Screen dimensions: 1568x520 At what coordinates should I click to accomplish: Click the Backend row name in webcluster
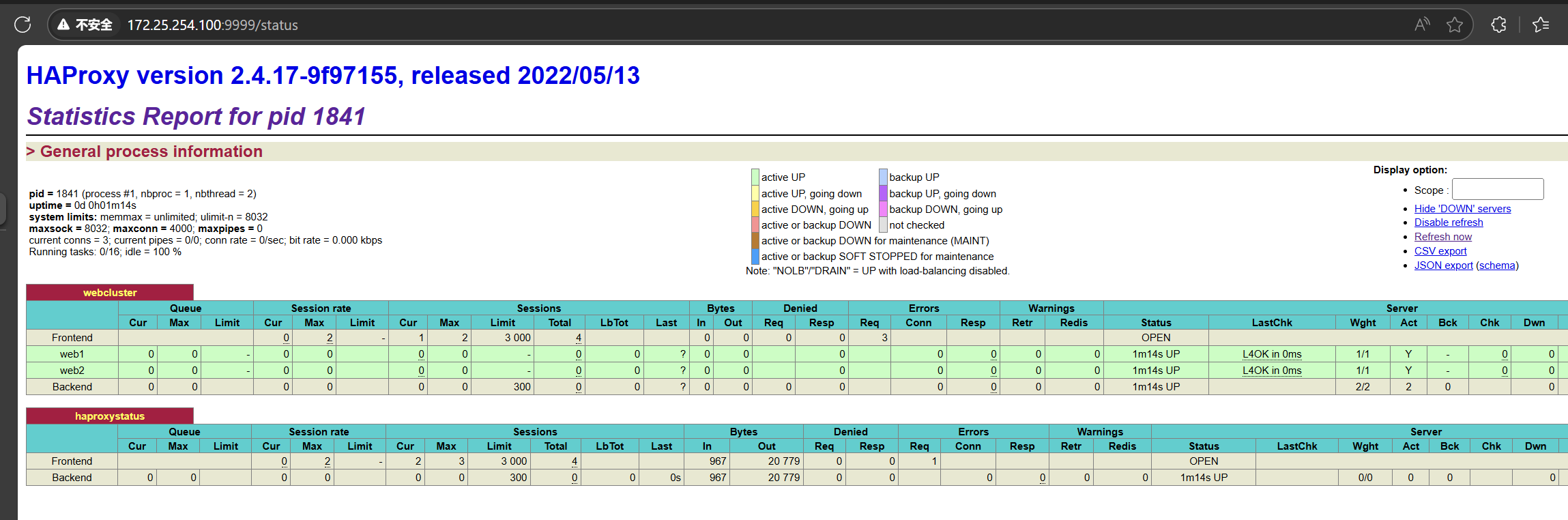[72, 386]
